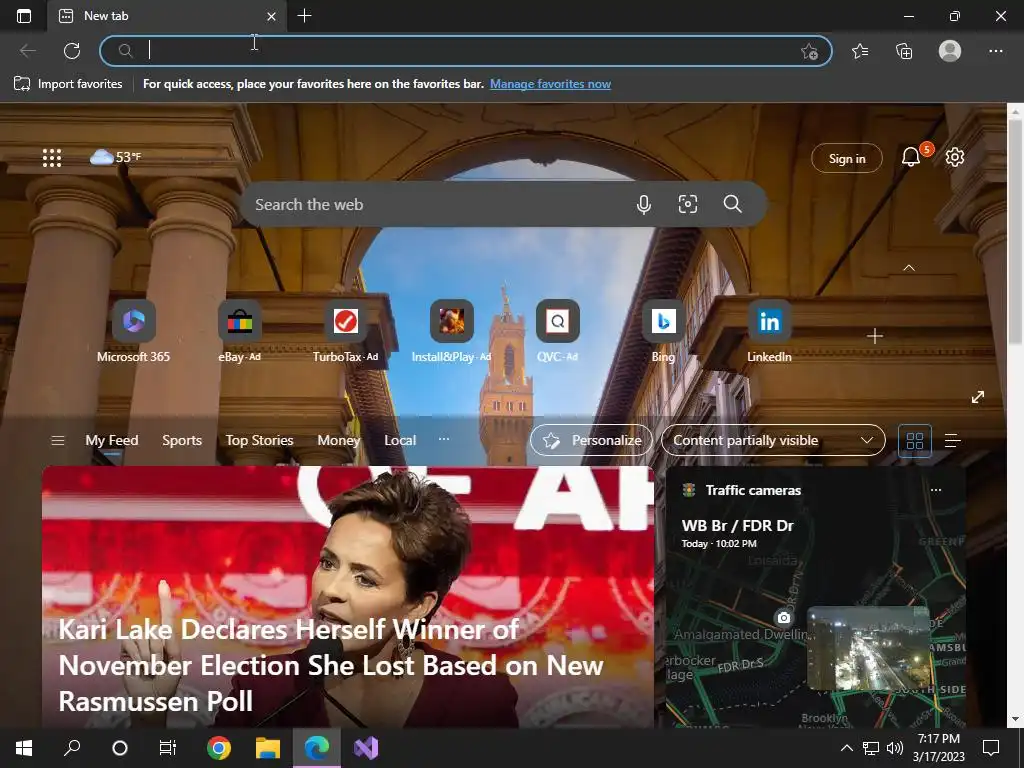Open the LinkedIn quick link
The image size is (1024, 768).
pos(769,332)
